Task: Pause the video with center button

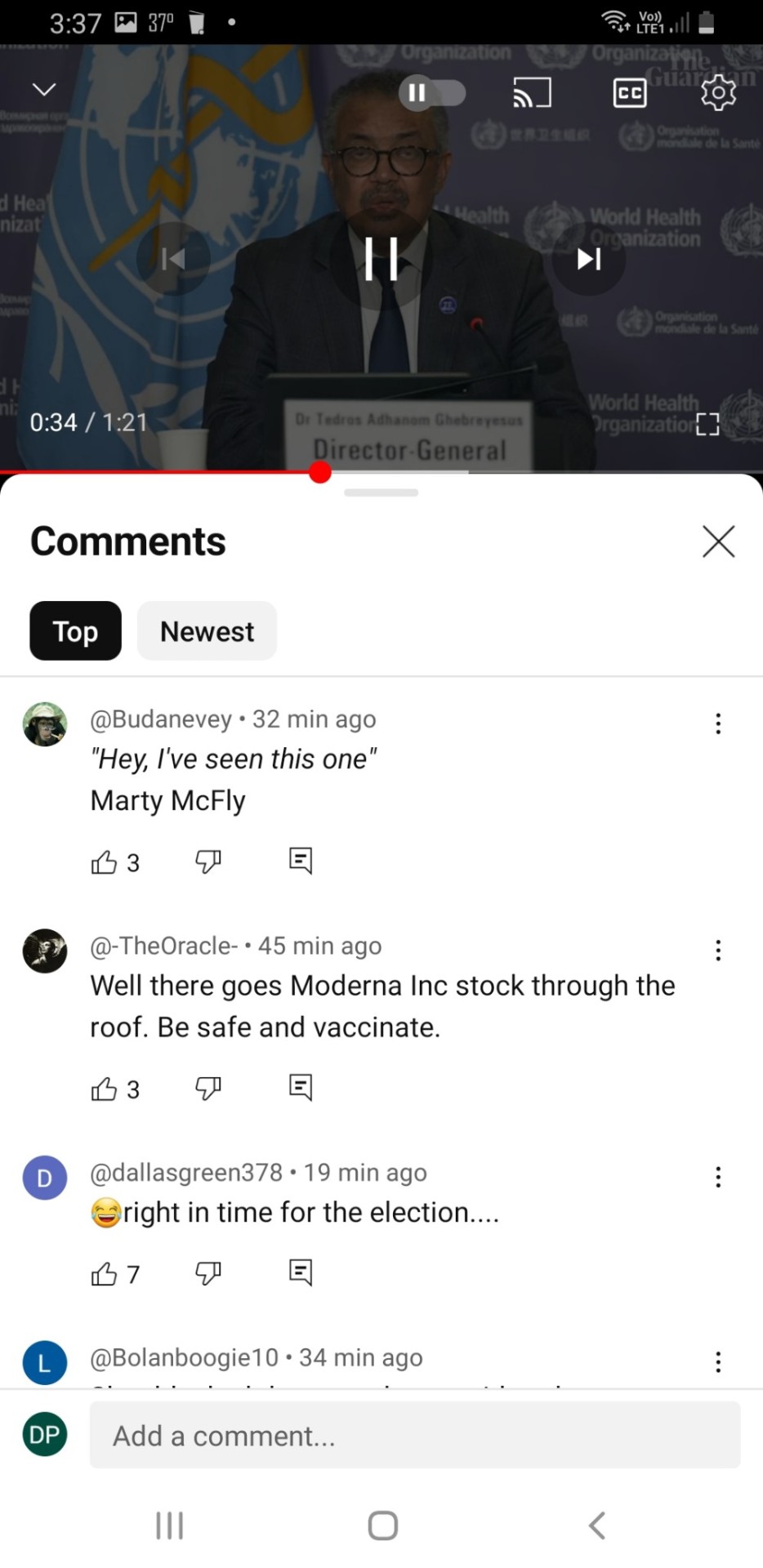Action: 381,259
